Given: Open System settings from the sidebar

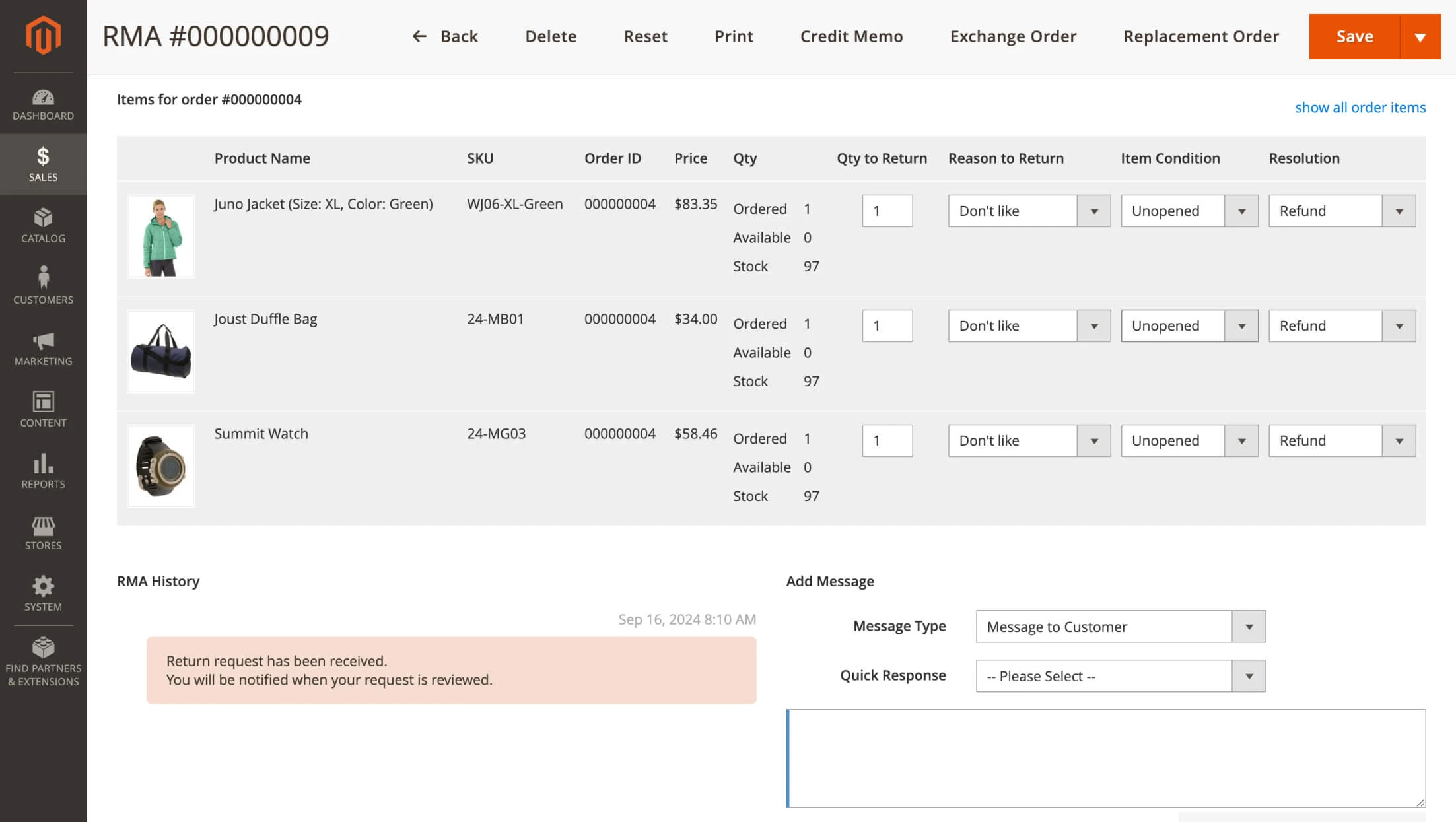Looking at the screenshot, I should 42,592.
